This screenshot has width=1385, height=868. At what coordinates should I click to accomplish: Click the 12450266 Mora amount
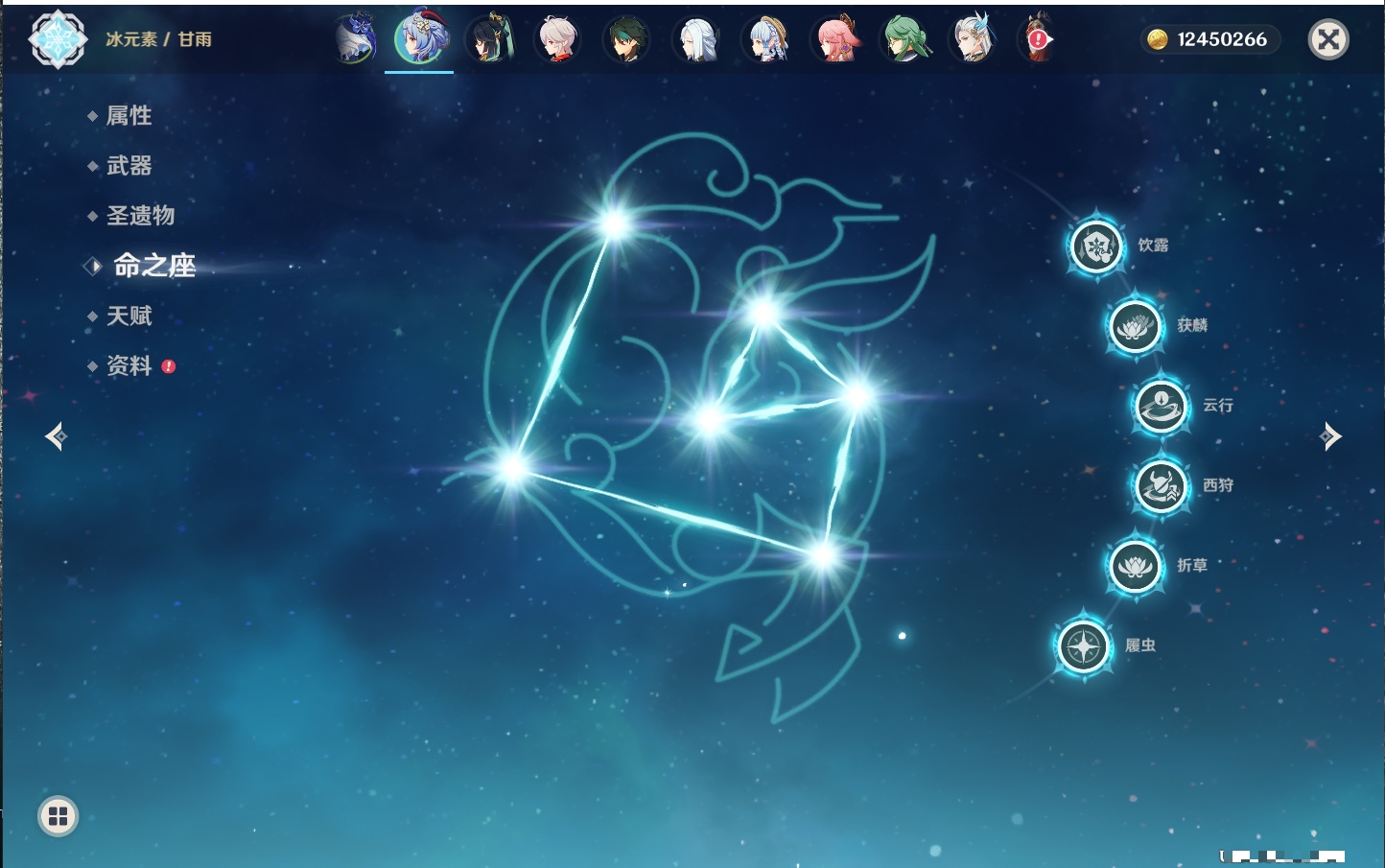1222,39
